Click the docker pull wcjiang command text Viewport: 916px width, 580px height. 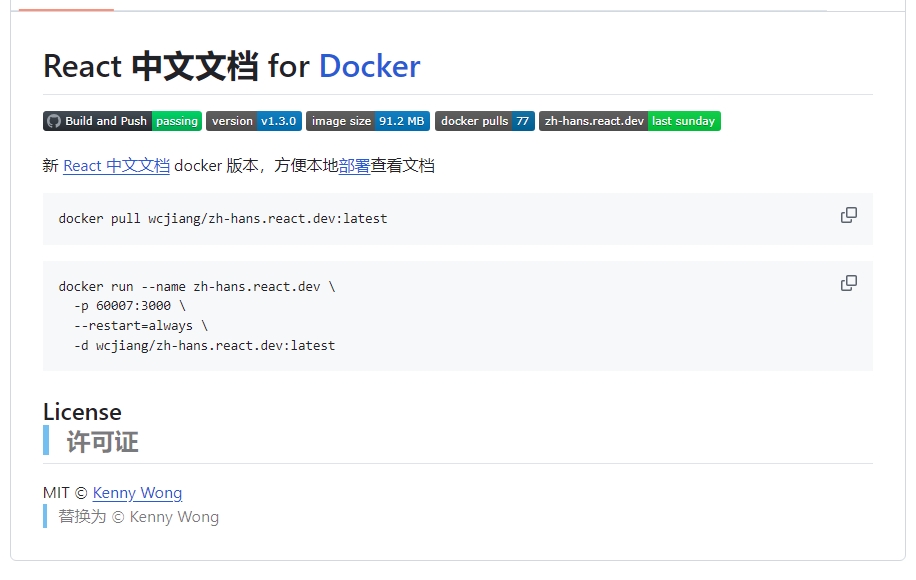pyautogui.click(x=223, y=218)
